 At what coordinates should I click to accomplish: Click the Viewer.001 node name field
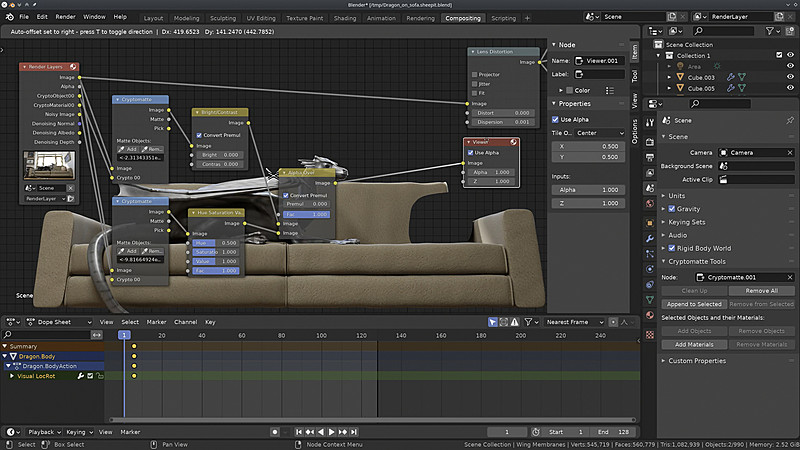click(x=599, y=61)
